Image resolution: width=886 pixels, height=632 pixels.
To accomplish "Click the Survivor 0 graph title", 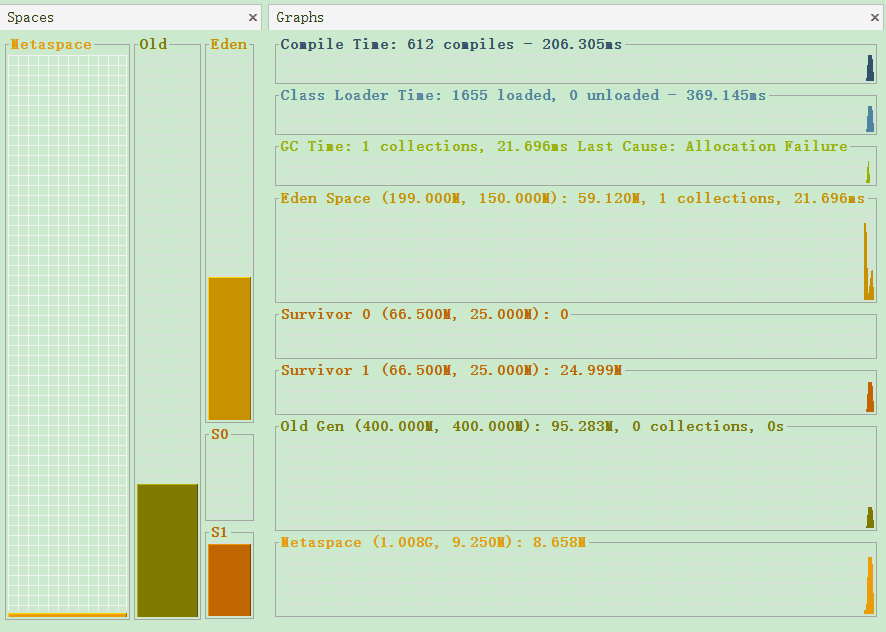I will (x=424, y=314).
